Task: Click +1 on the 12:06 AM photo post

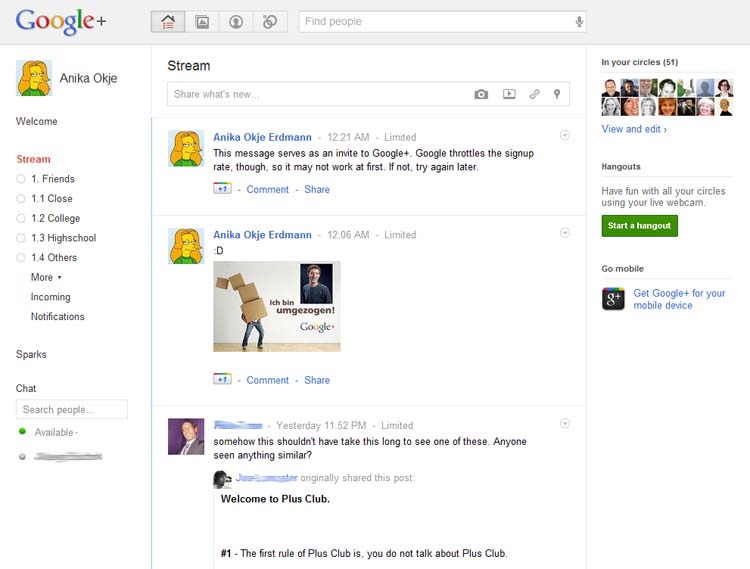Action: click(x=222, y=379)
